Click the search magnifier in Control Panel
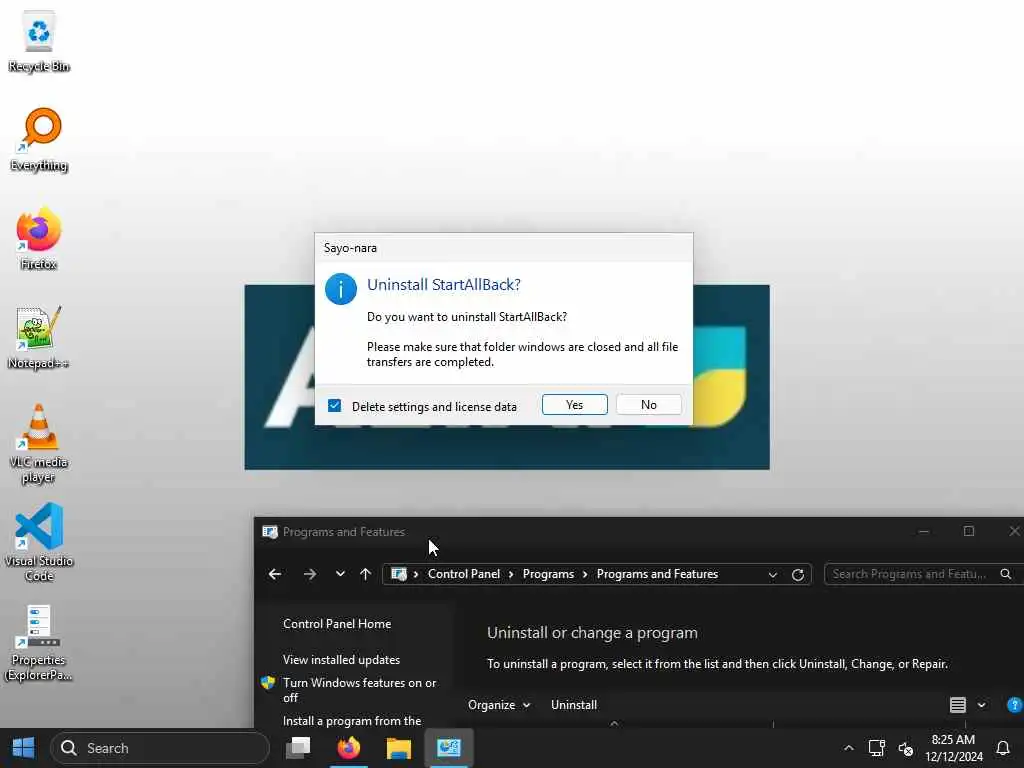Screen dimensions: 1024x768 pos(1006,574)
